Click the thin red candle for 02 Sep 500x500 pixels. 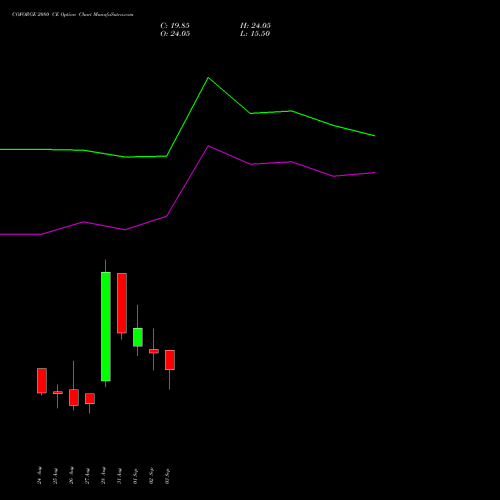154,351
